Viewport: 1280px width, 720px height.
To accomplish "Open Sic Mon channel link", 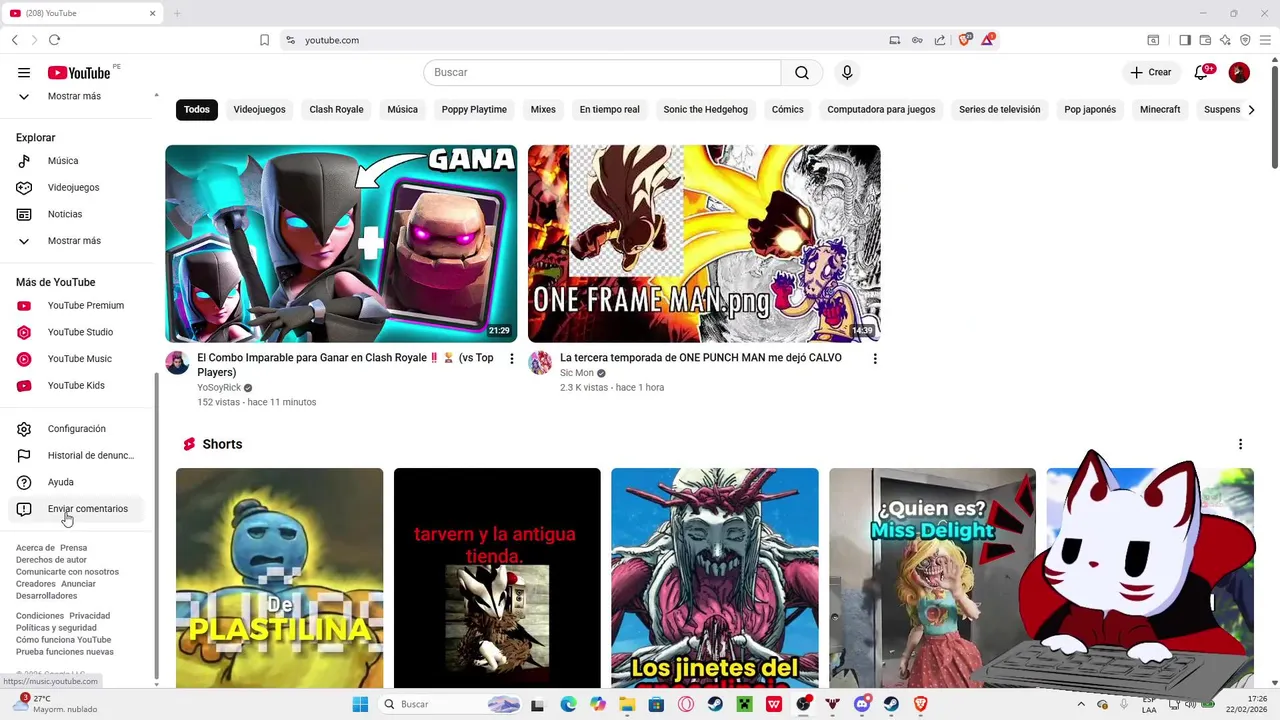I will pos(577,373).
